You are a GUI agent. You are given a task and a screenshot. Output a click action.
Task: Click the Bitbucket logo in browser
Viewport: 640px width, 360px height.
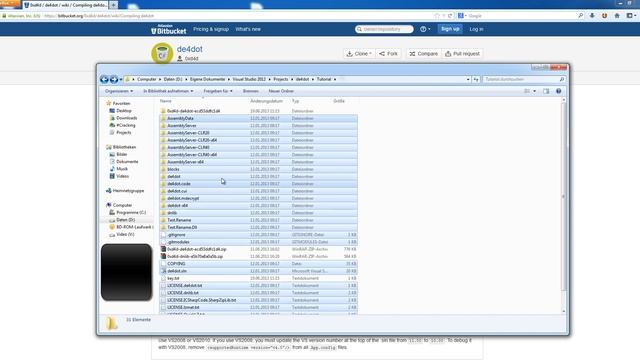click(x=169, y=29)
